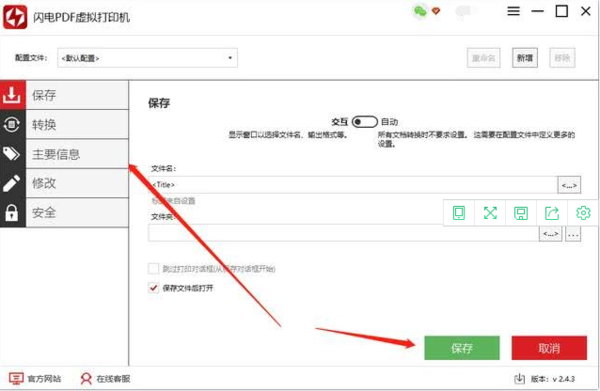600x391 pixels.
Task: Select the 安全 tab in sidebar
Action: tap(77, 213)
